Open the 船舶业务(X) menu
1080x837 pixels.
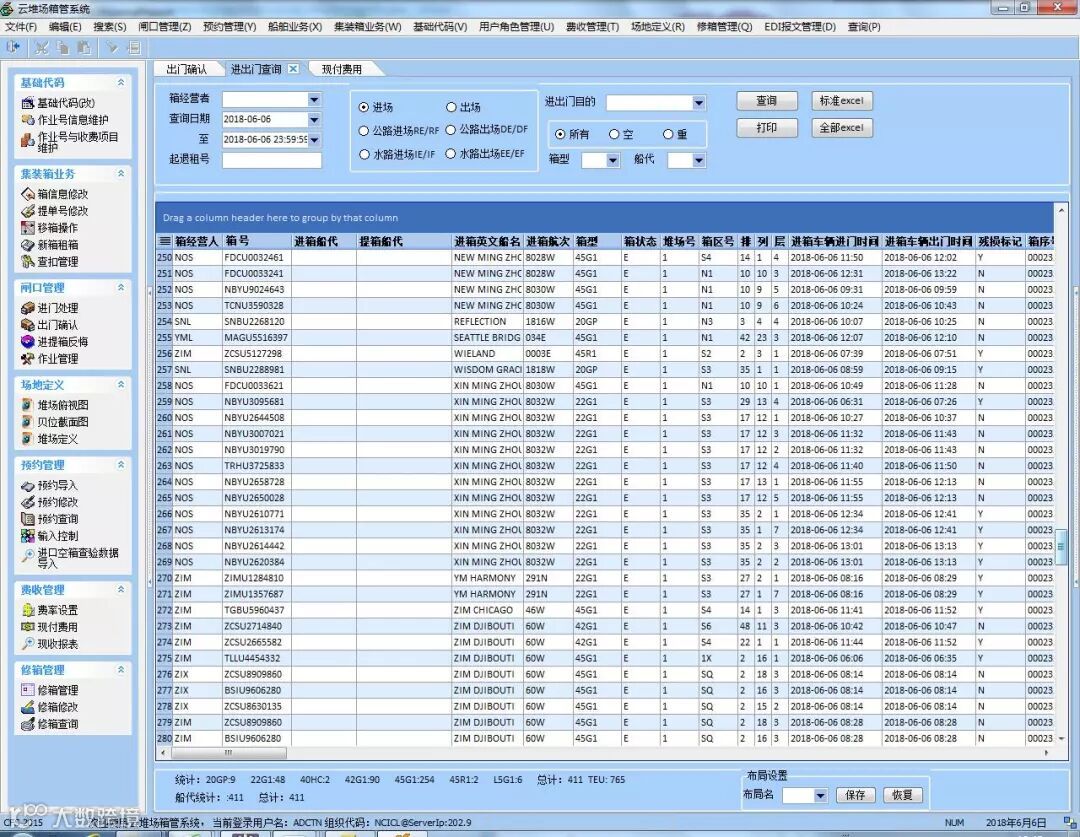pos(295,27)
